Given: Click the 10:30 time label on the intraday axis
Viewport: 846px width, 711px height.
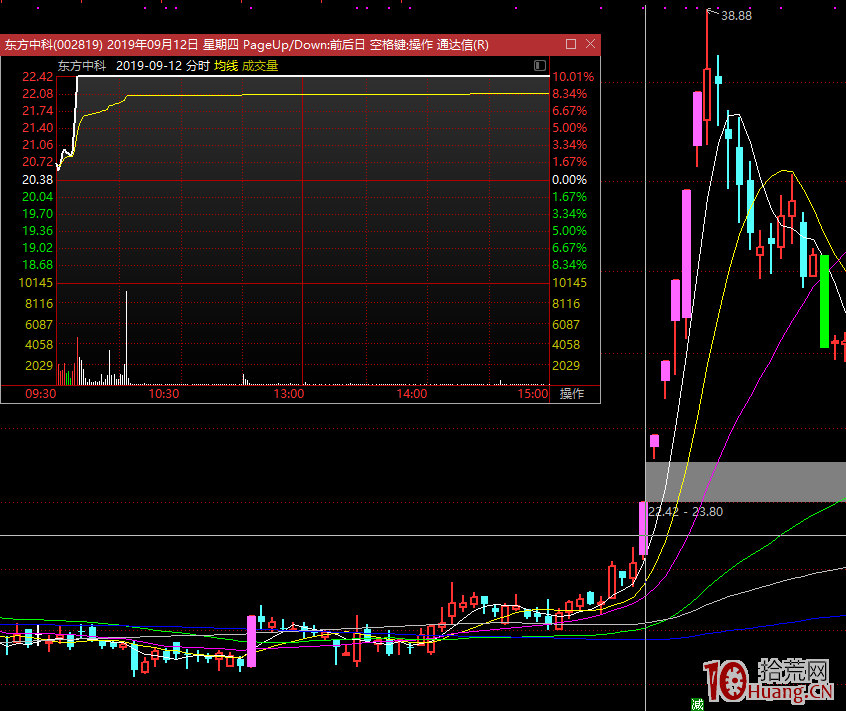Looking at the screenshot, I should [x=164, y=394].
